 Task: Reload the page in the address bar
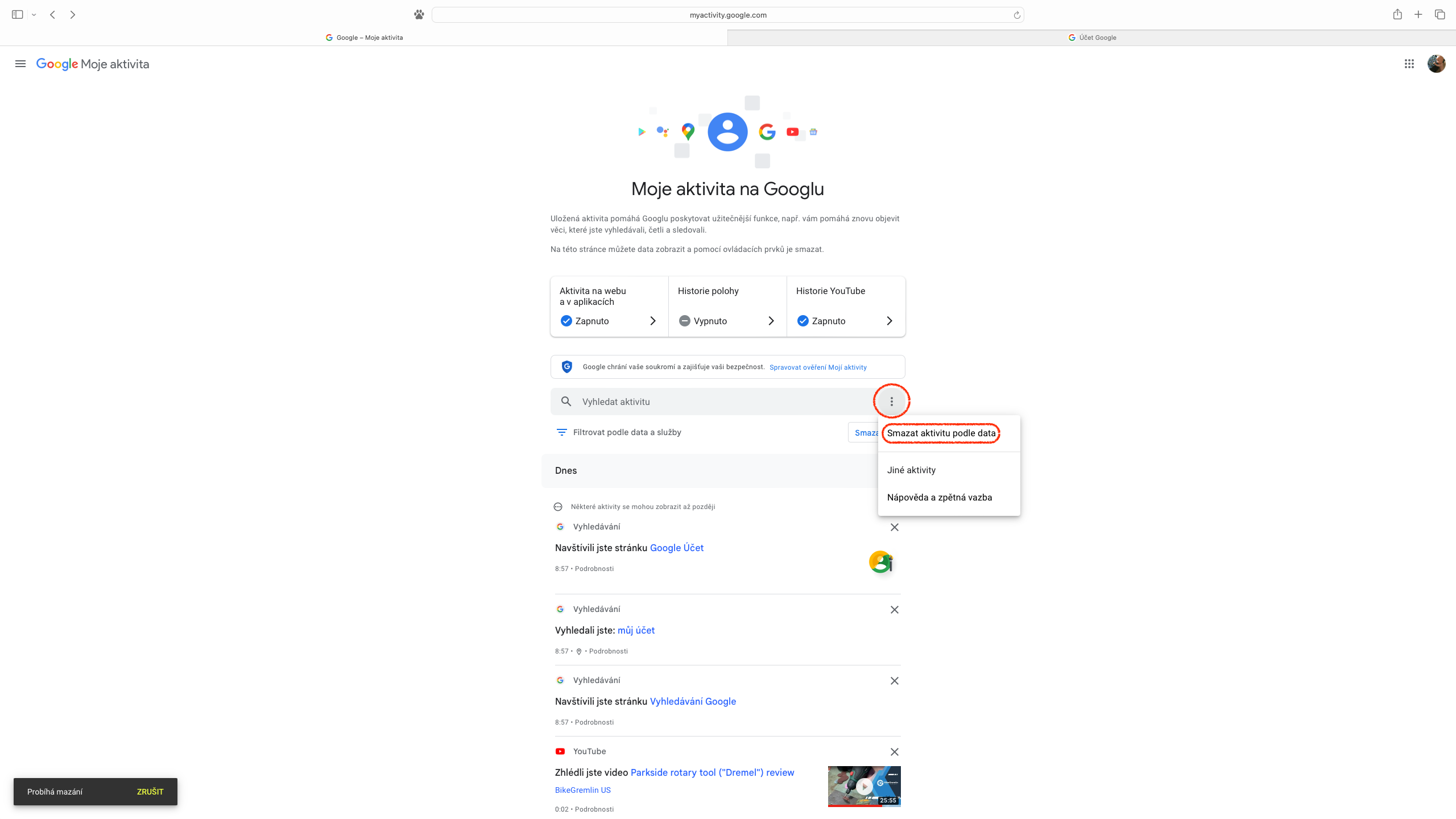(x=1016, y=15)
